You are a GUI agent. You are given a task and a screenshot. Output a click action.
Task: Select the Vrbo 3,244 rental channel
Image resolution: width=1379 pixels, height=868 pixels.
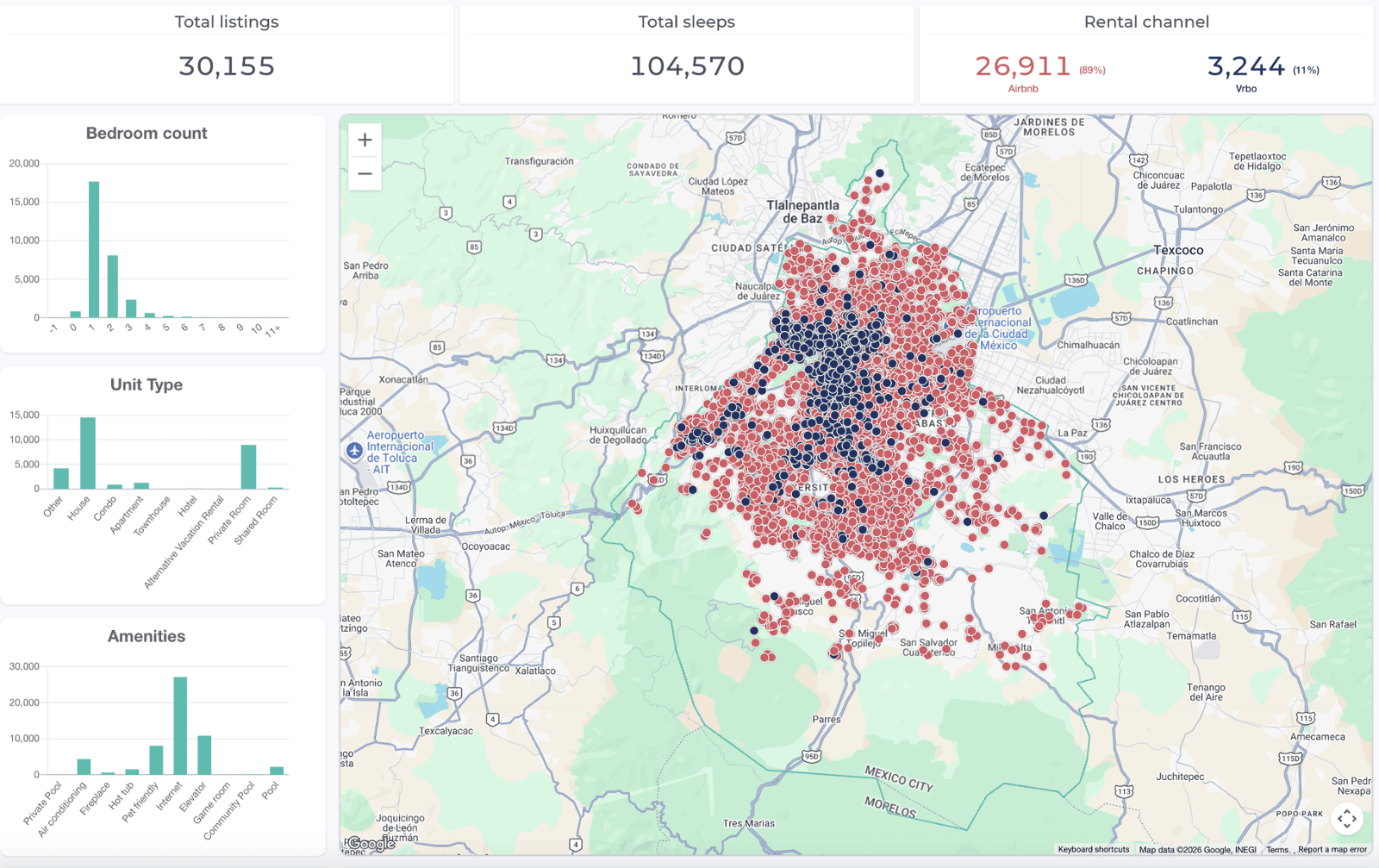pos(1246,67)
